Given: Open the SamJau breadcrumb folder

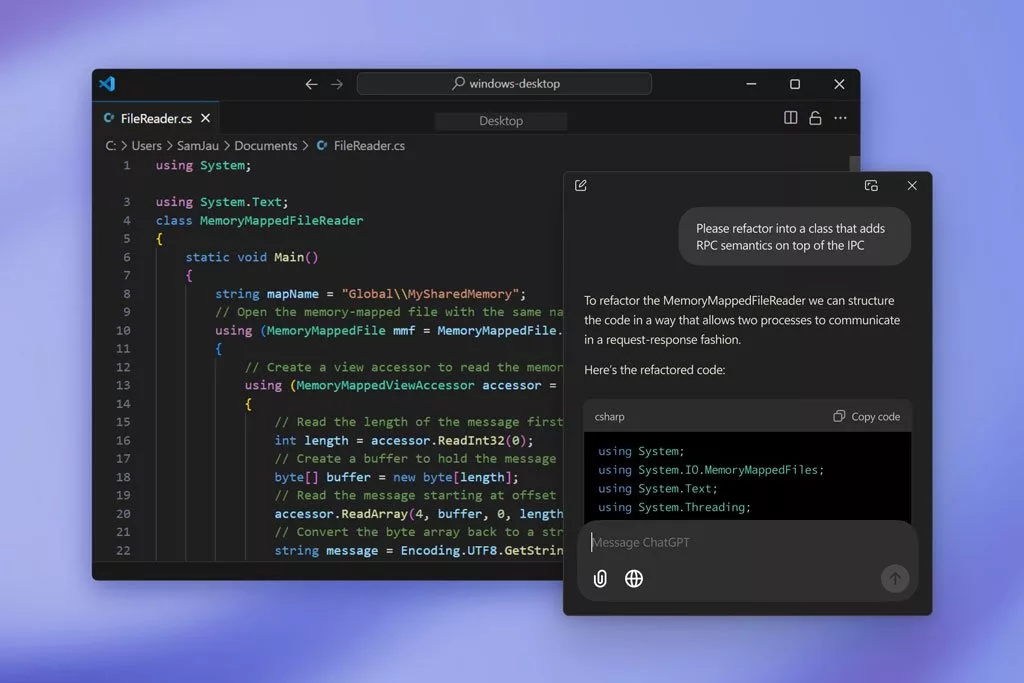Looking at the screenshot, I should click(197, 146).
